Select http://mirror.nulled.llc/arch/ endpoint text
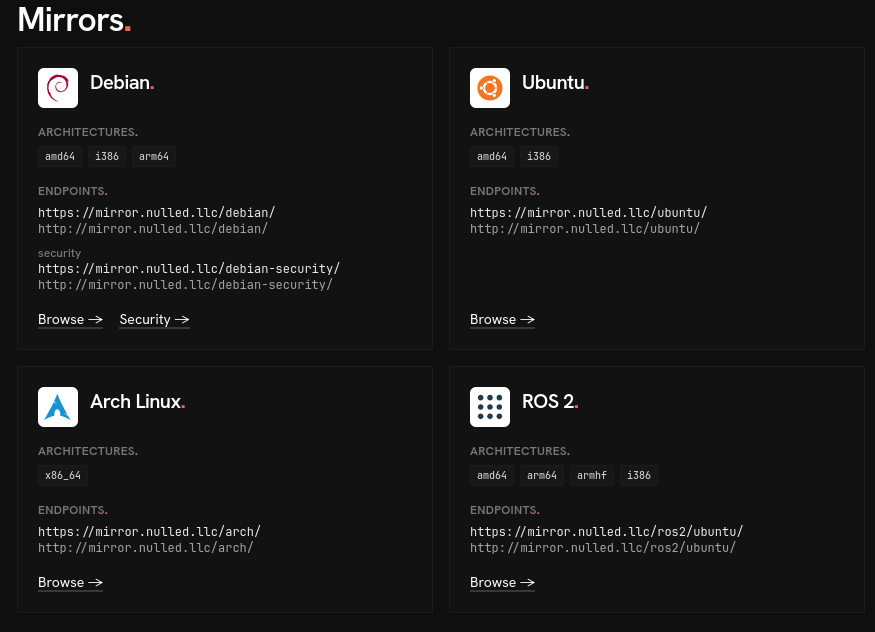Screen dimensions: 875x632 pos(146,548)
